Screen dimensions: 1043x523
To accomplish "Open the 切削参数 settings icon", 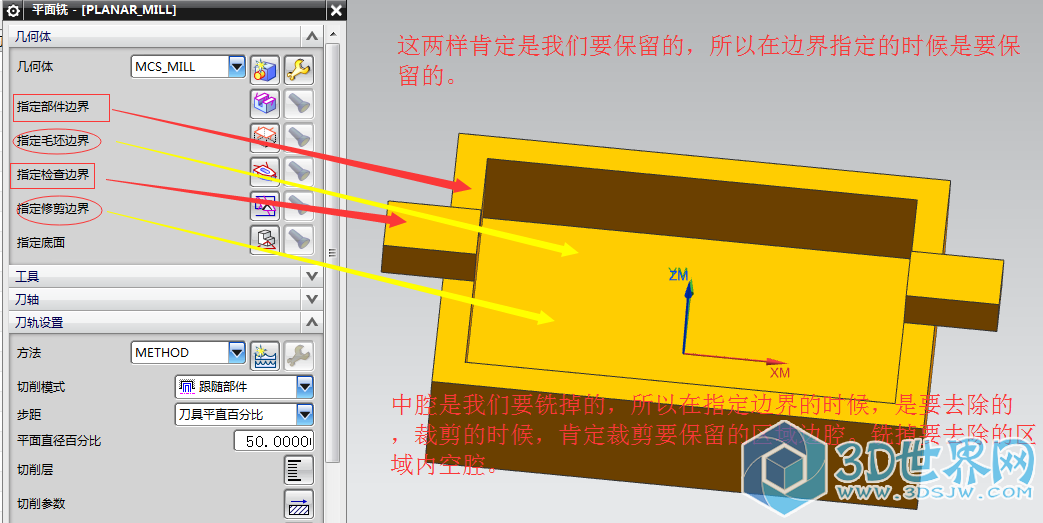I will (x=299, y=504).
